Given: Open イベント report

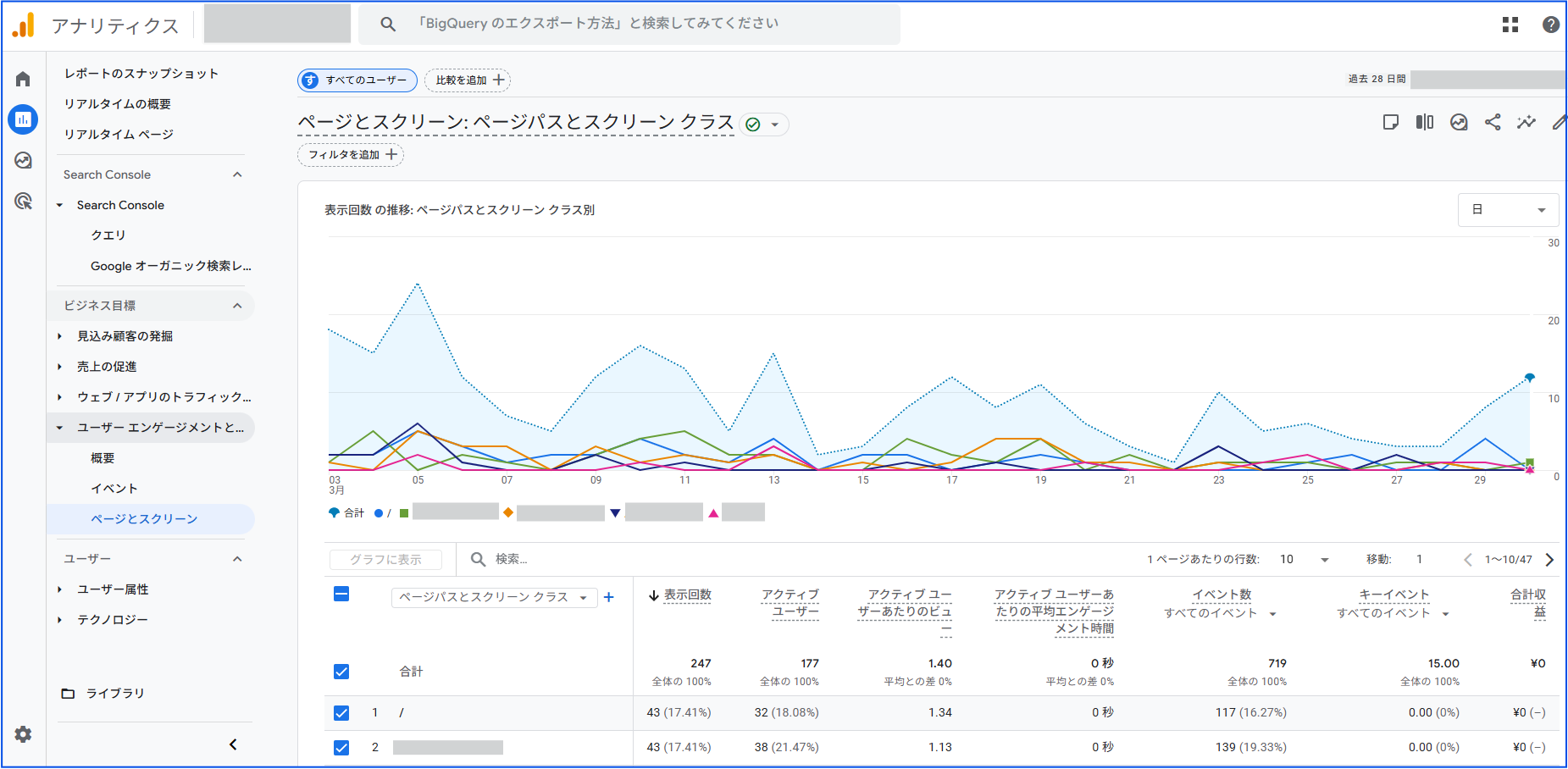Looking at the screenshot, I should coord(114,489).
